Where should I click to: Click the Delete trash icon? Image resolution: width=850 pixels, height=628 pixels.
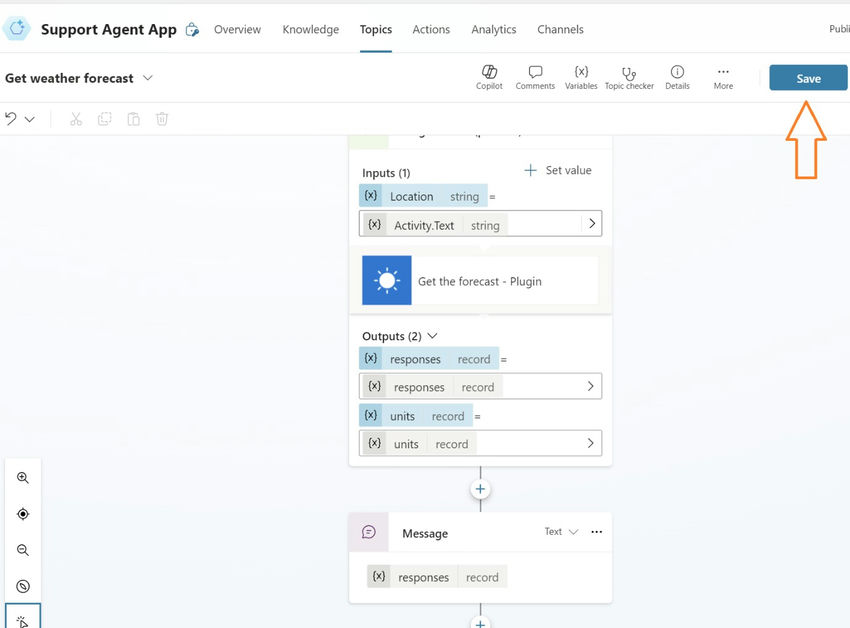pyautogui.click(x=162, y=119)
